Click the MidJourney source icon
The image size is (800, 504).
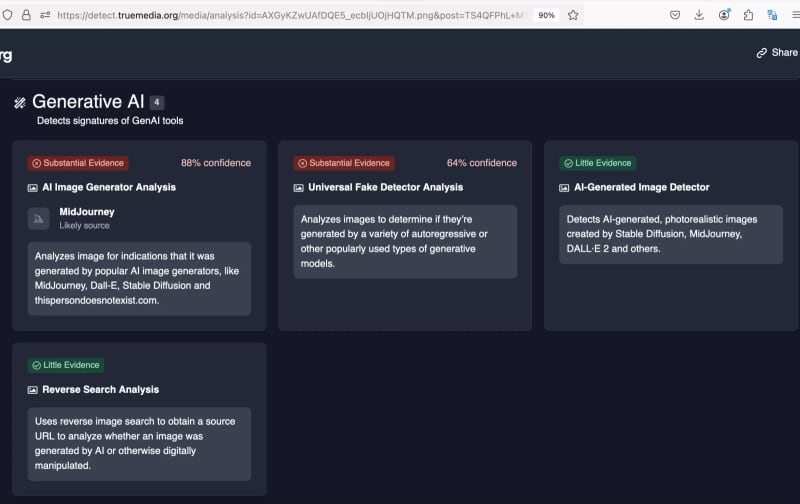click(39, 218)
